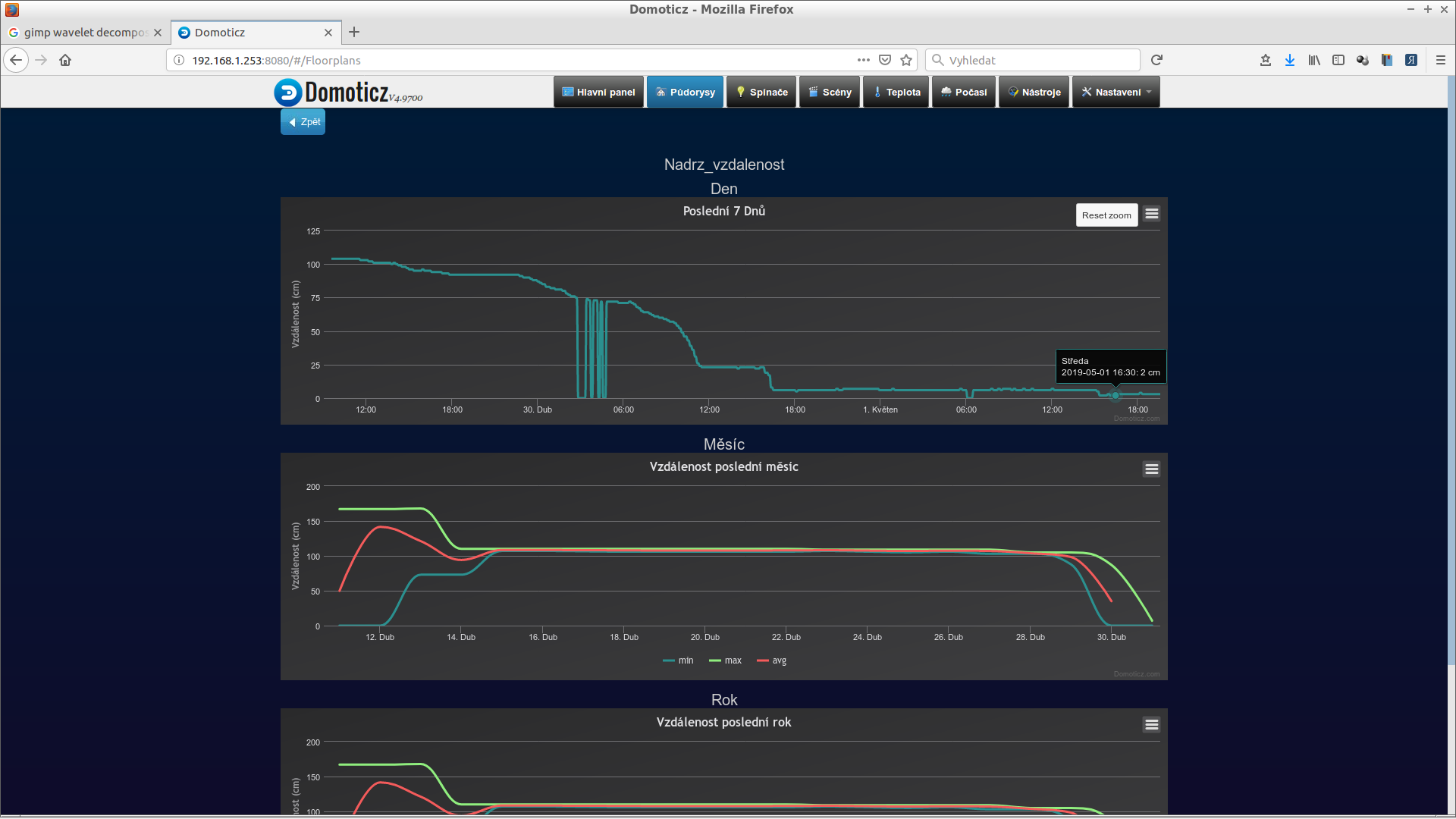Click the Firefox reload page icon
Screen dimensions: 1456x819
click(x=1156, y=60)
